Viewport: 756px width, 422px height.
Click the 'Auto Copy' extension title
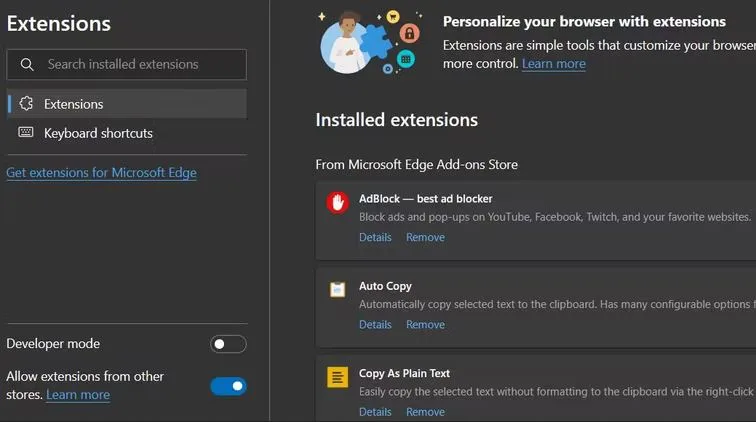coord(385,286)
